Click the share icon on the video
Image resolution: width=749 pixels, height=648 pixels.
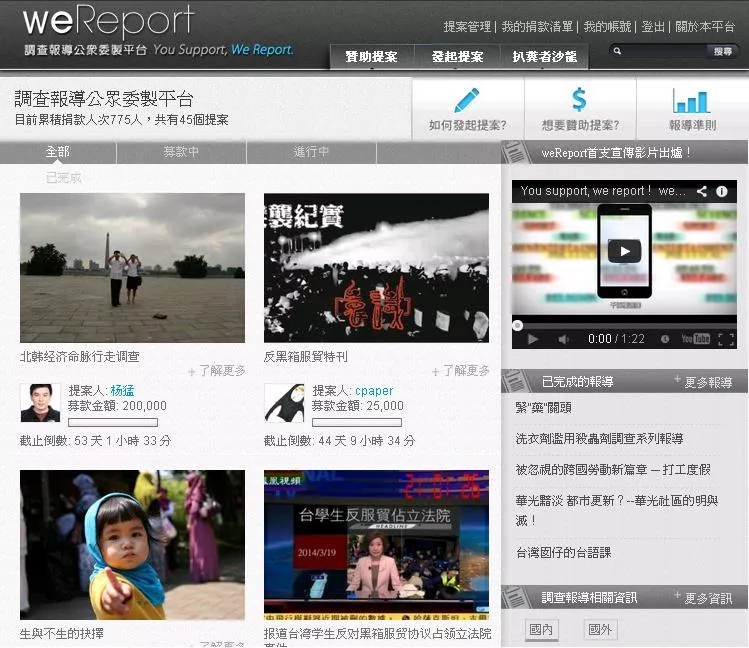702,191
